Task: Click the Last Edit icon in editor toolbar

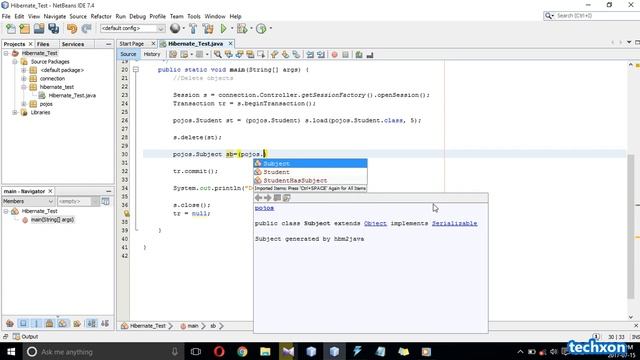Action: (x=173, y=54)
